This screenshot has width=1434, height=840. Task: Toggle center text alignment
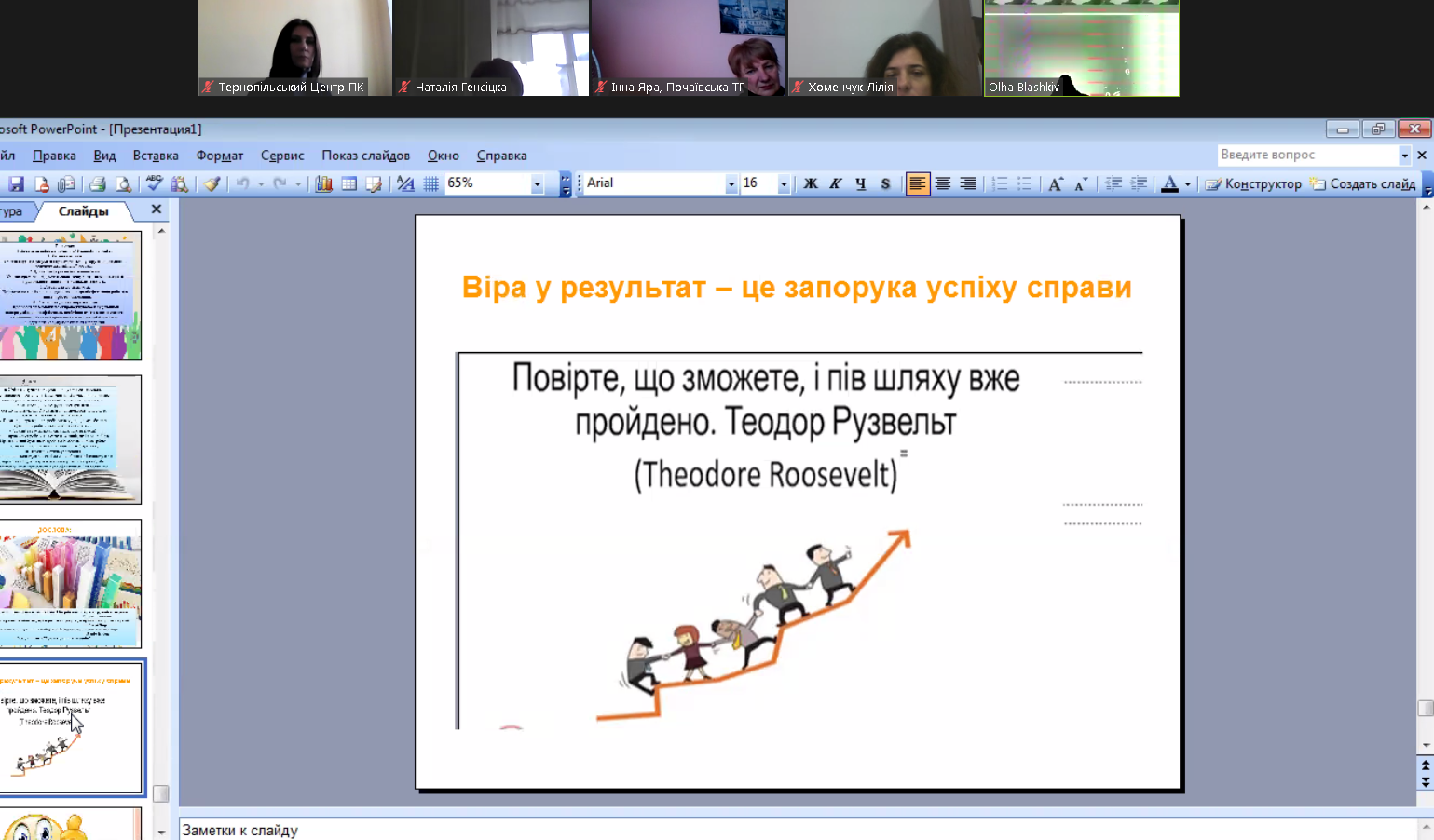click(943, 183)
